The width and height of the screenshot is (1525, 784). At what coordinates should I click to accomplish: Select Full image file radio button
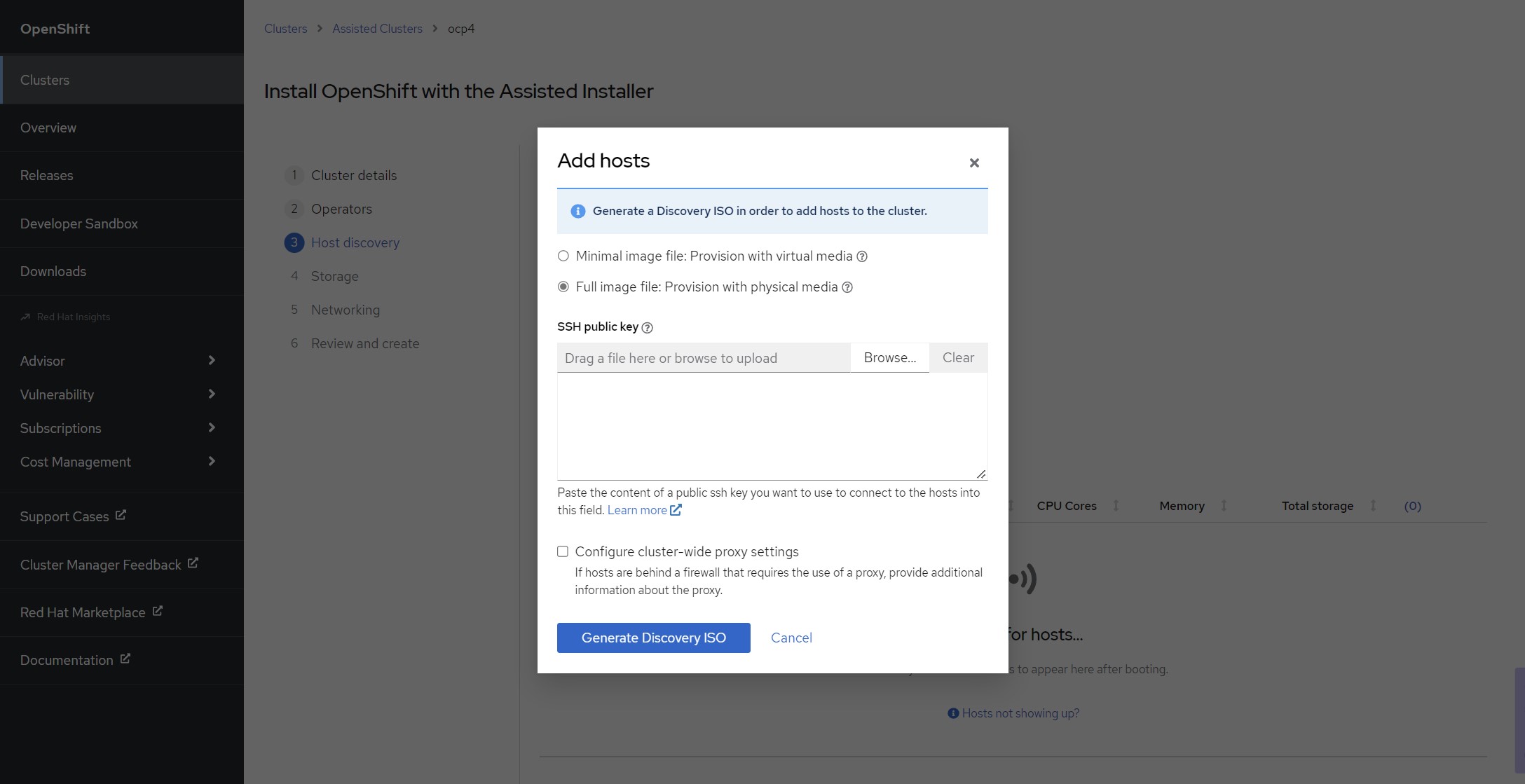(563, 287)
